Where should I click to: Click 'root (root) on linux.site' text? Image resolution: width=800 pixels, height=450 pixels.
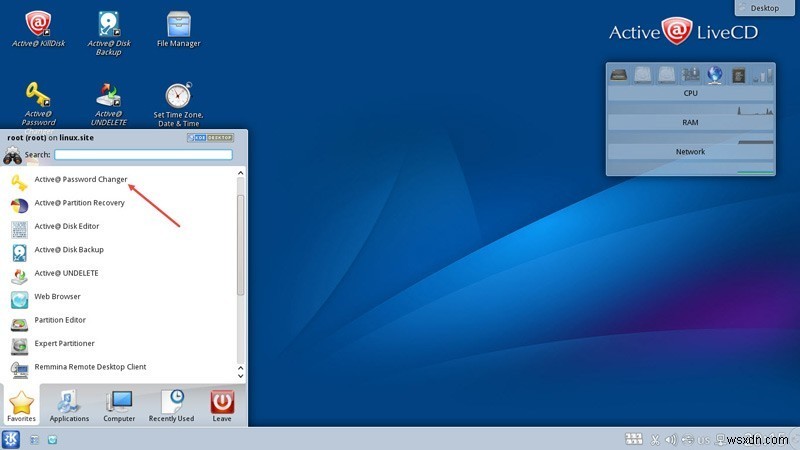pos(51,138)
